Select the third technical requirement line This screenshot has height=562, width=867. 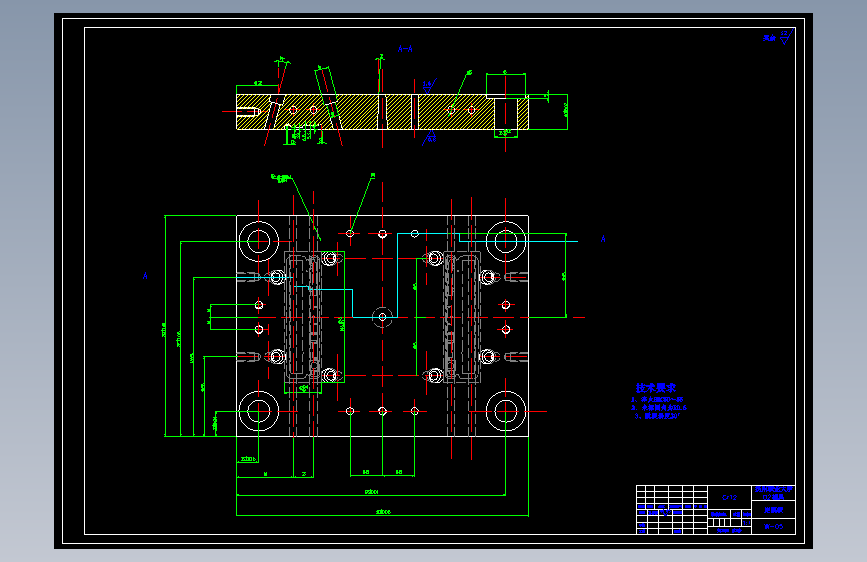coord(657,416)
